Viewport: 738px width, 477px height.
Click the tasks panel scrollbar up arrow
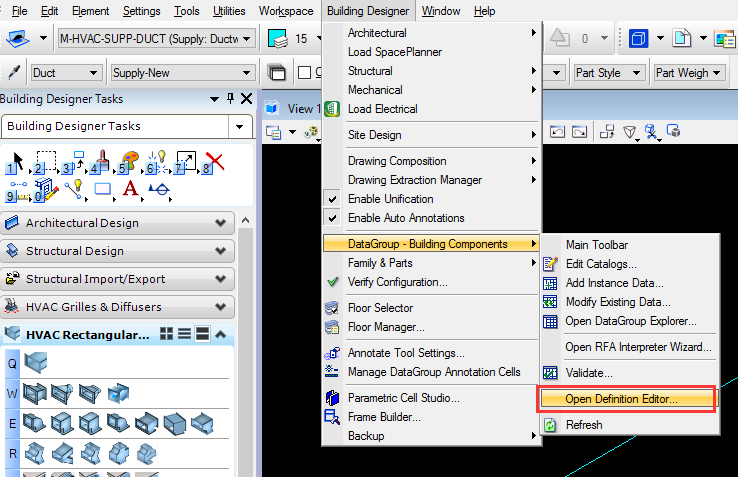point(245,220)
